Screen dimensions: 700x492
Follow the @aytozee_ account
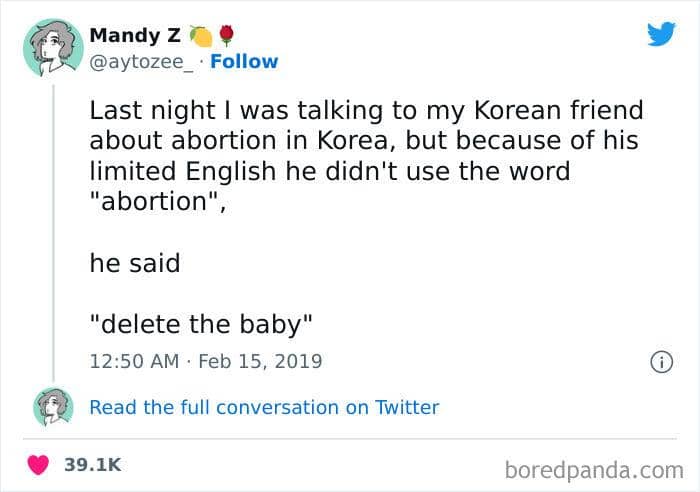pyautogui.click(x=244, y=62)
